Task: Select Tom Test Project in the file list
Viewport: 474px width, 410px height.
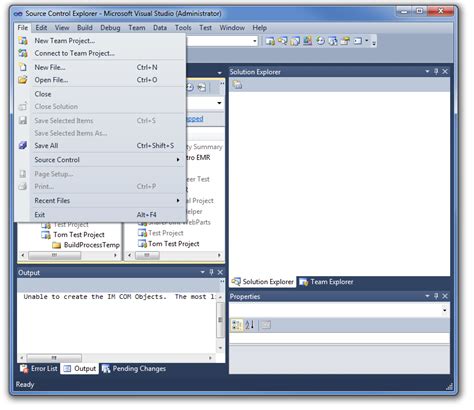Action: click(174, 244)
